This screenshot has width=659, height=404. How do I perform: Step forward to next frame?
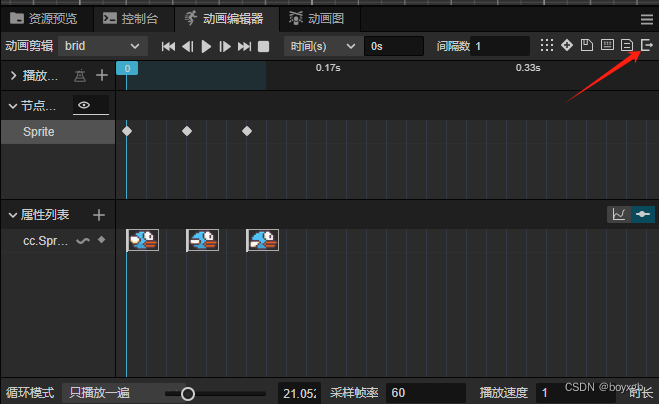coord(225,46)
